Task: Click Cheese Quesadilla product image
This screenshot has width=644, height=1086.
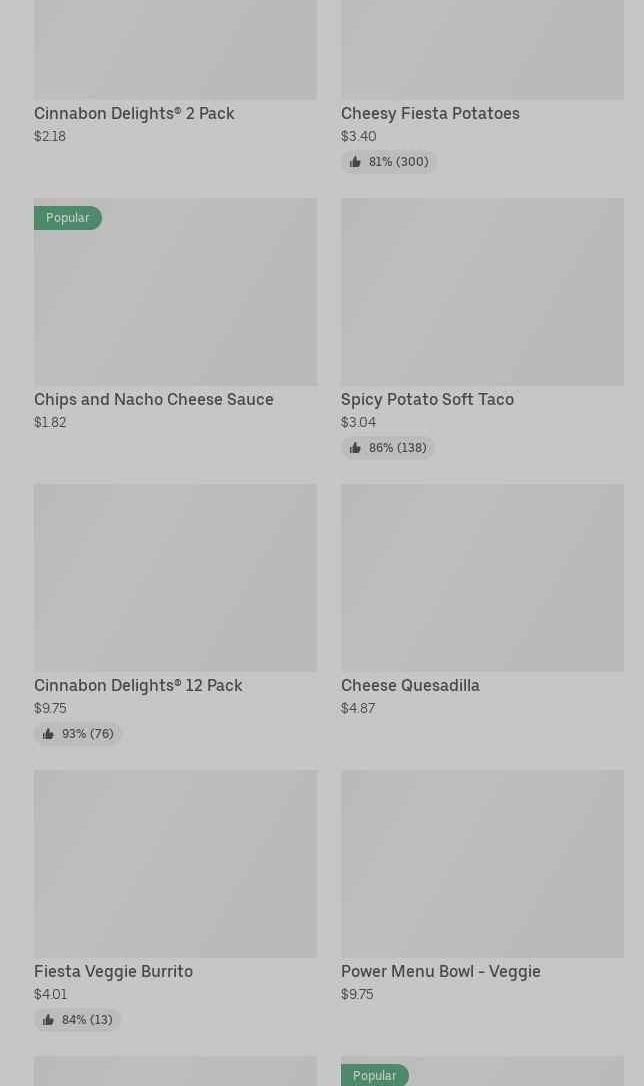Action: [x=482, y=577]
